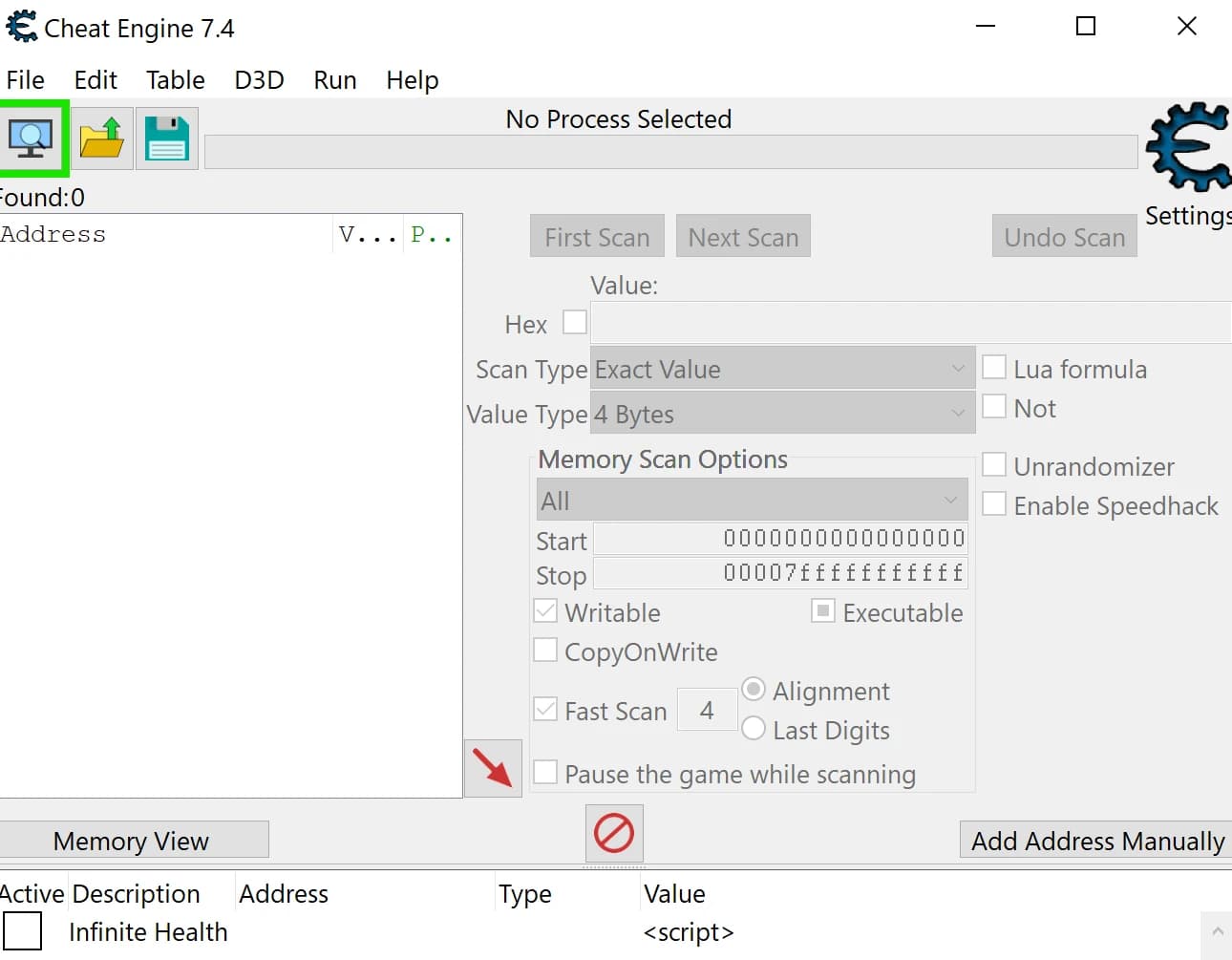1232x960 pixels.
Task: Click the Start address field
Action: click(781, 539)
